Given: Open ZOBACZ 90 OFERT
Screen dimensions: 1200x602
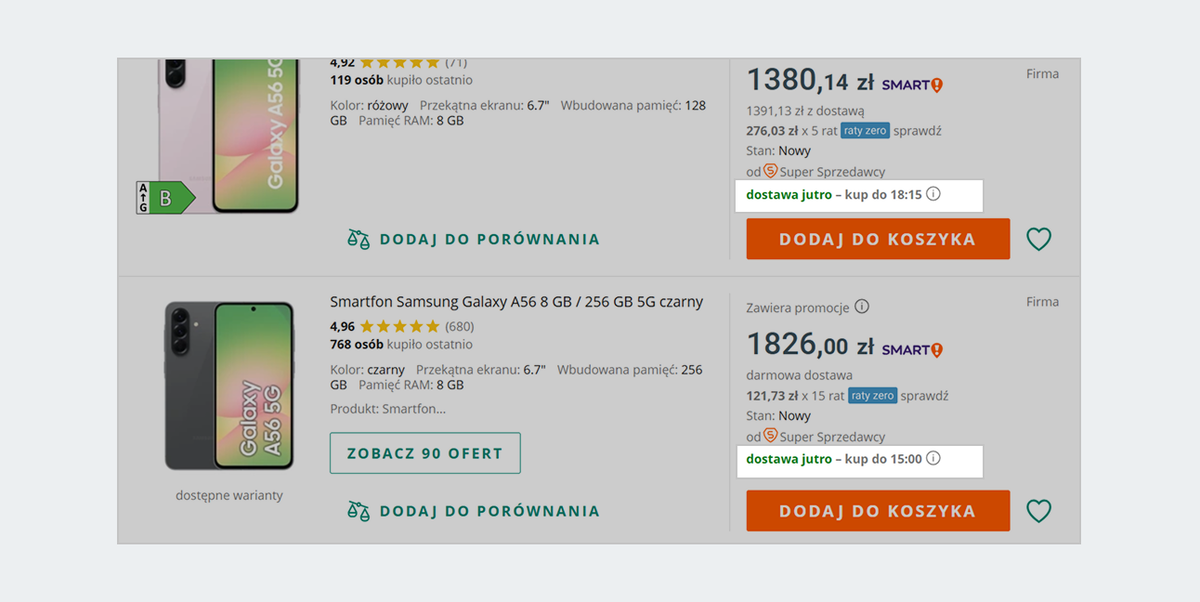Looking at the screenshot, I should coord(425,452).
